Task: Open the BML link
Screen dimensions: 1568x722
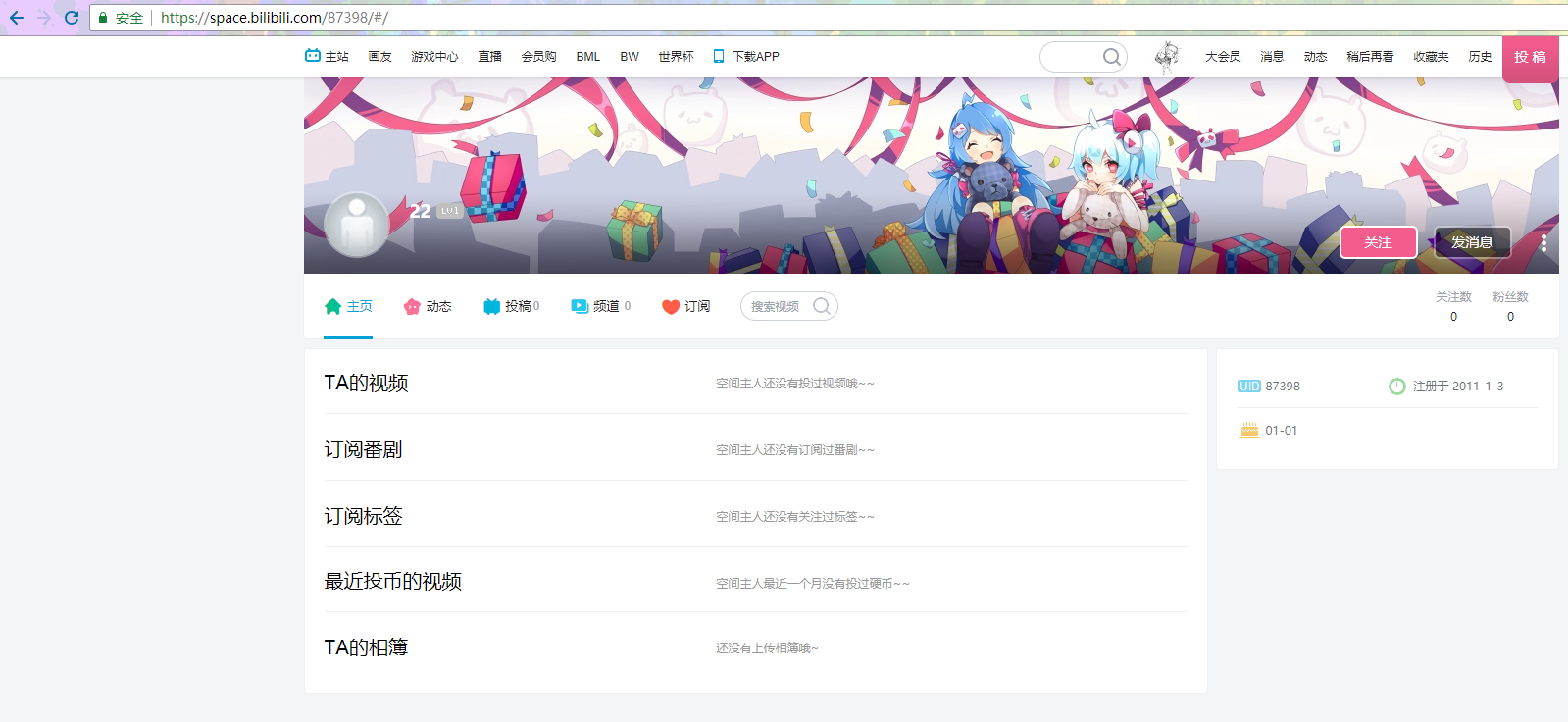Action: coord(588,57)
